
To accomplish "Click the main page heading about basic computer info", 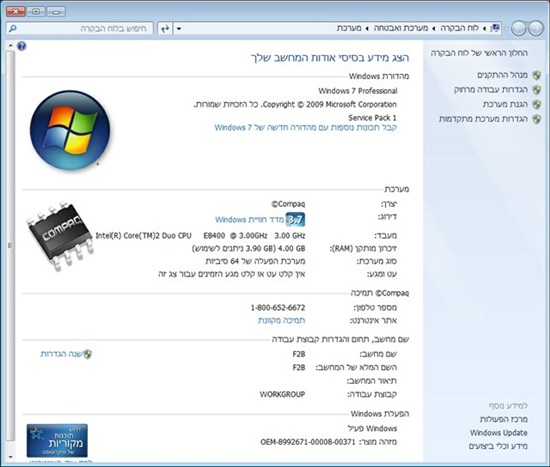I will pyautogui.click(x=330, y=58).
